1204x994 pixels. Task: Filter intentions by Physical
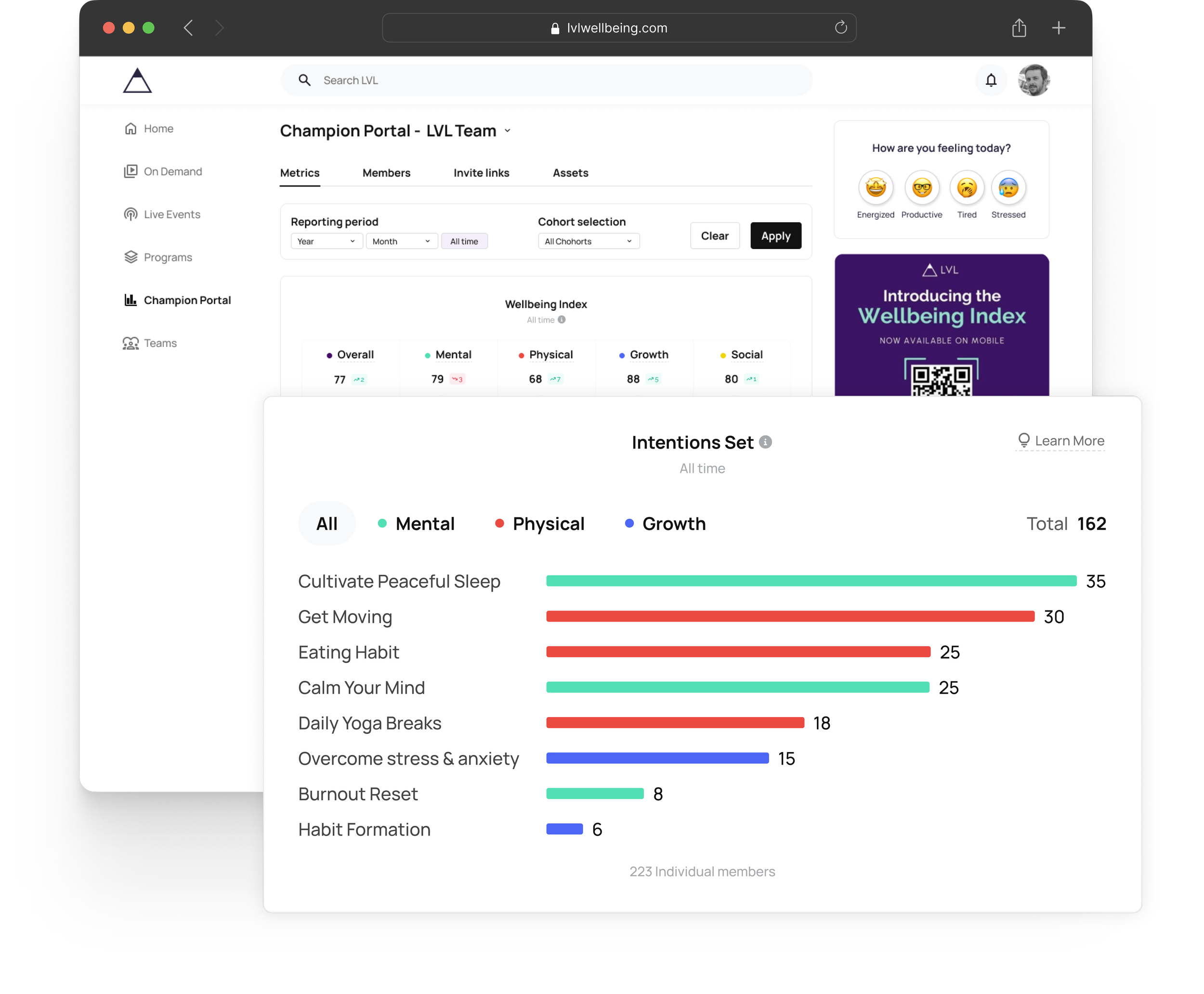[539, 523]
